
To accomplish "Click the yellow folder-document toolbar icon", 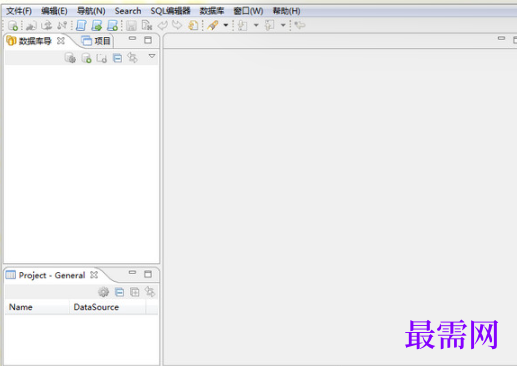I will click(193, 25).
